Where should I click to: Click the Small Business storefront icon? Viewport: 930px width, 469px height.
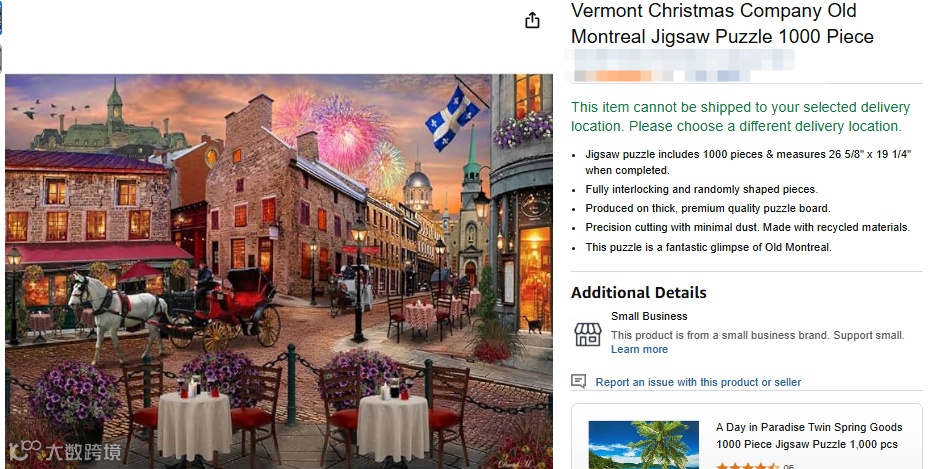[587, 334]
